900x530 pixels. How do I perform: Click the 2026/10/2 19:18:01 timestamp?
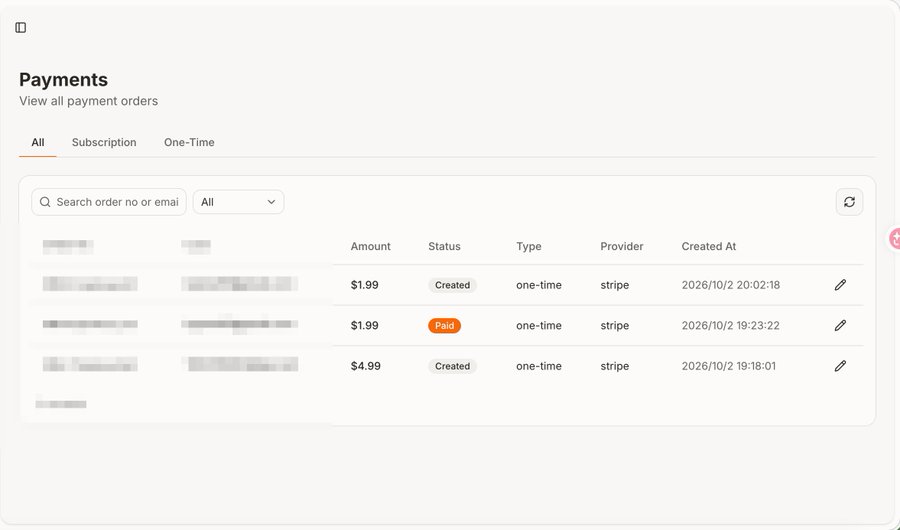(728, 366)
